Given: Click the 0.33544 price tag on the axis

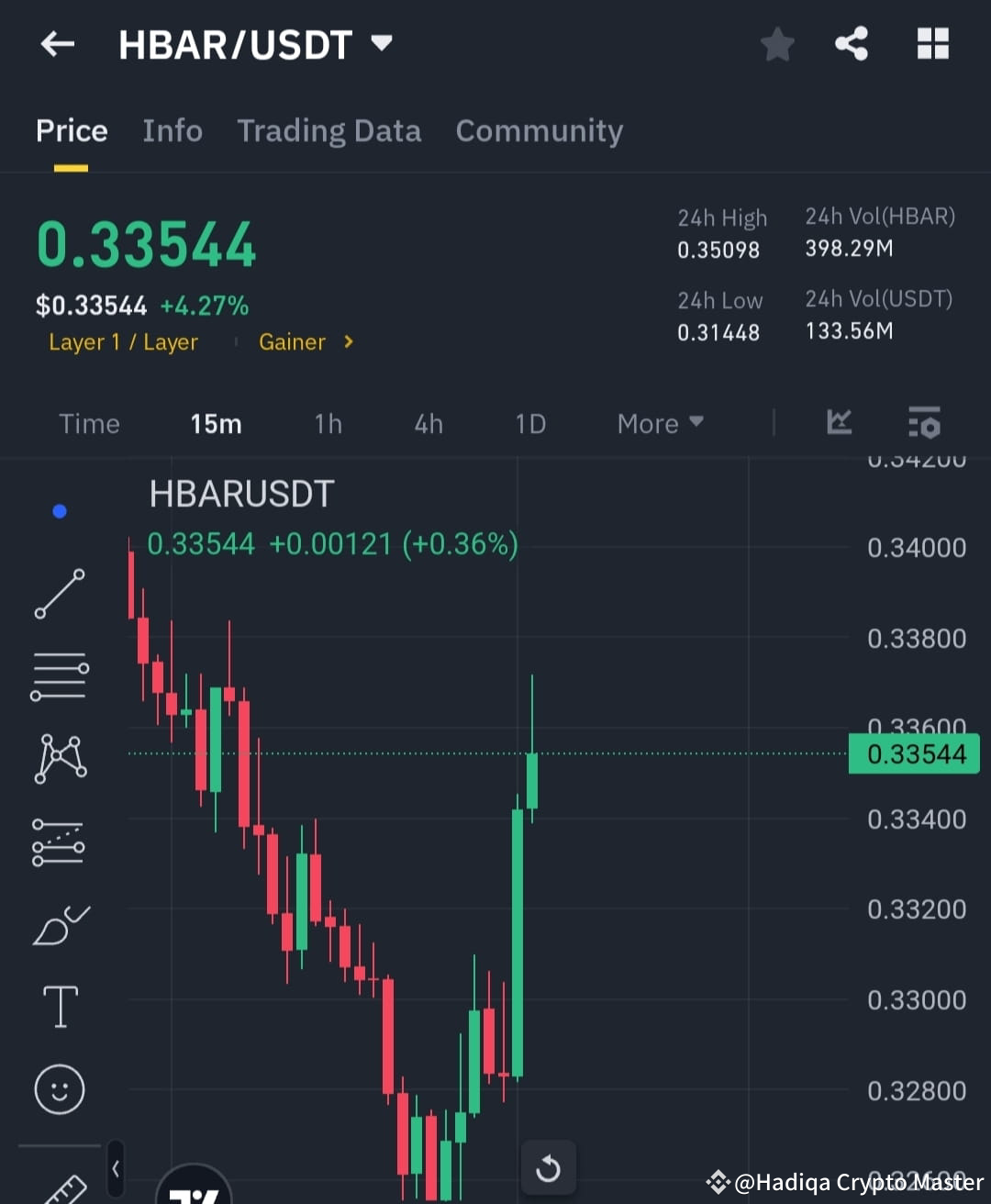Looking at the screenshot, I should [914, 753].
